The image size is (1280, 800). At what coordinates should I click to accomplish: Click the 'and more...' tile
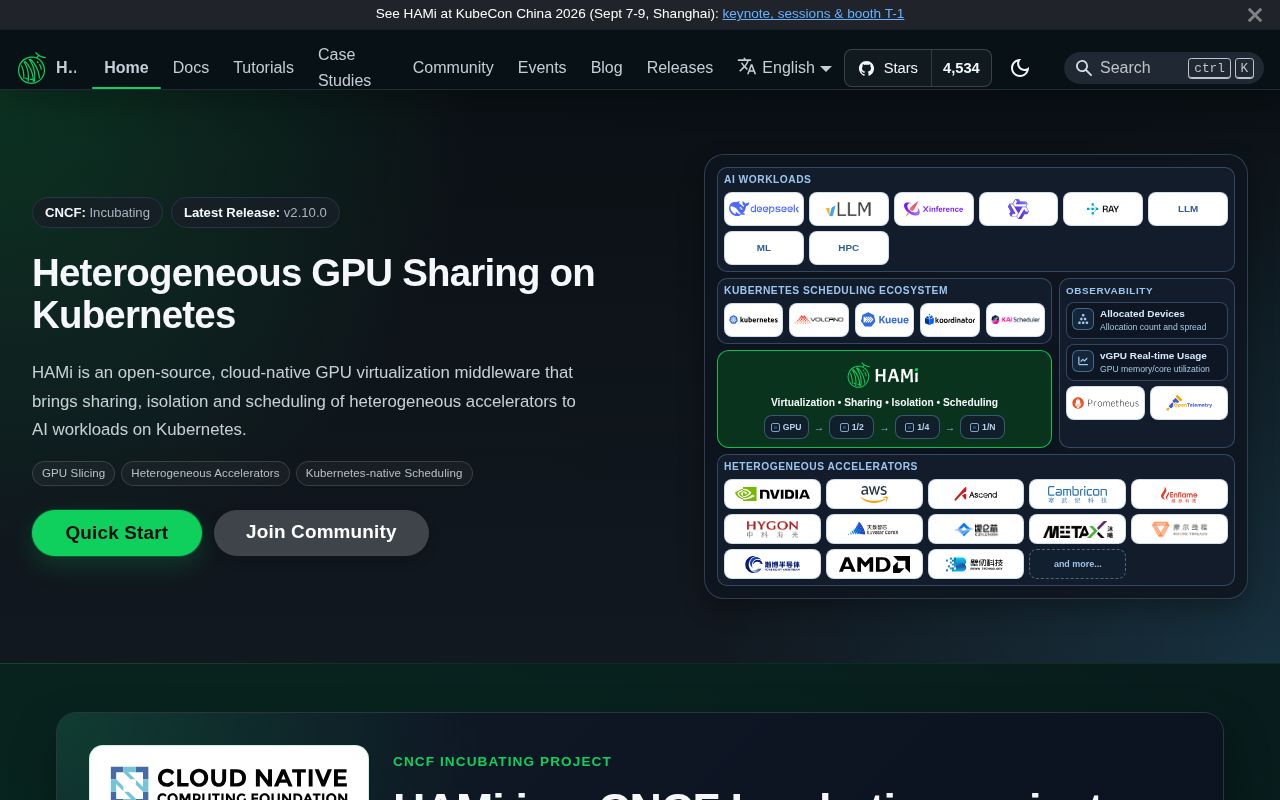[1077, 564]
